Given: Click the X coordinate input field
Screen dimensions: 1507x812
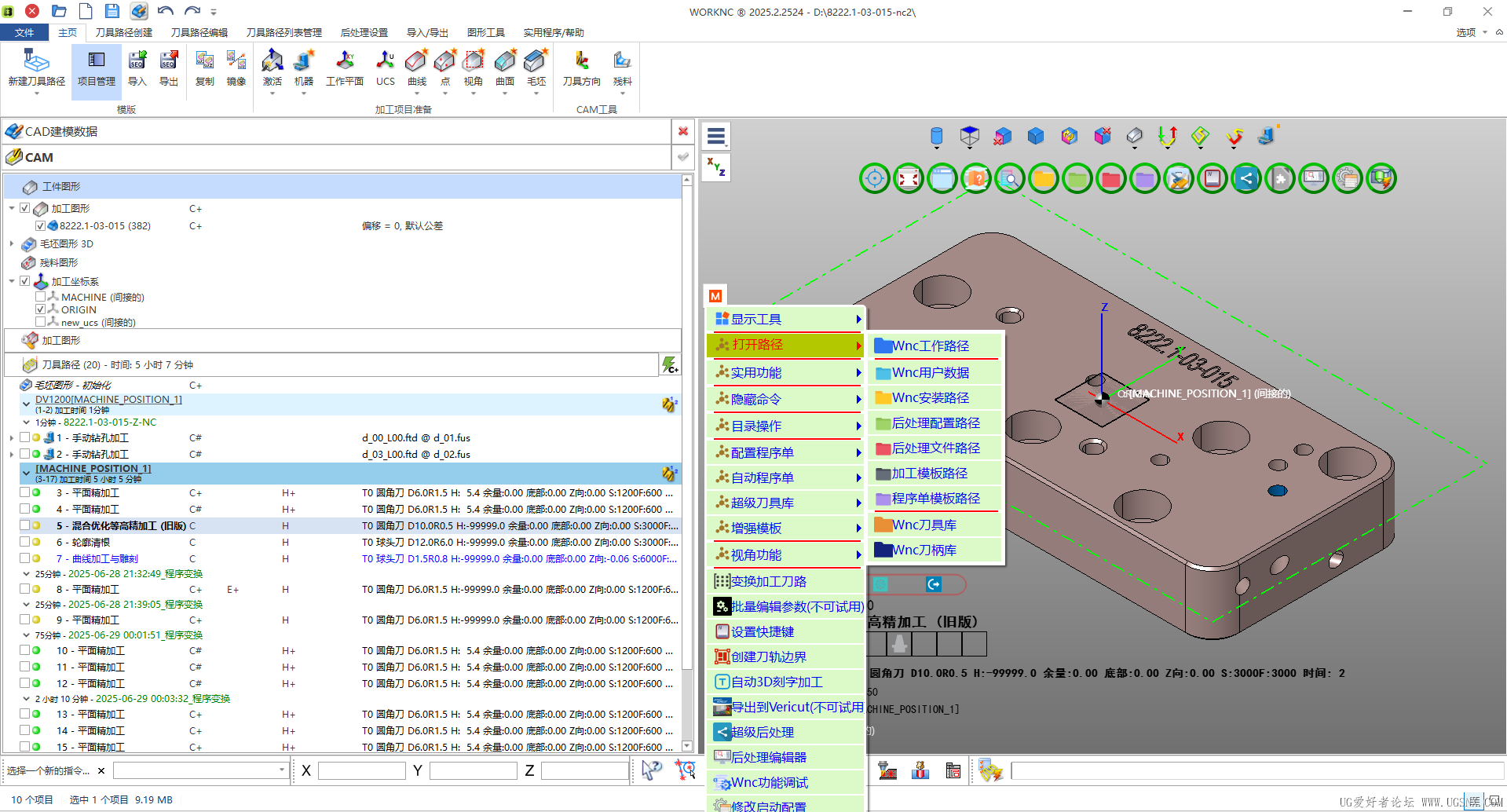Looking at the screenshot, I should pos(361,770).
